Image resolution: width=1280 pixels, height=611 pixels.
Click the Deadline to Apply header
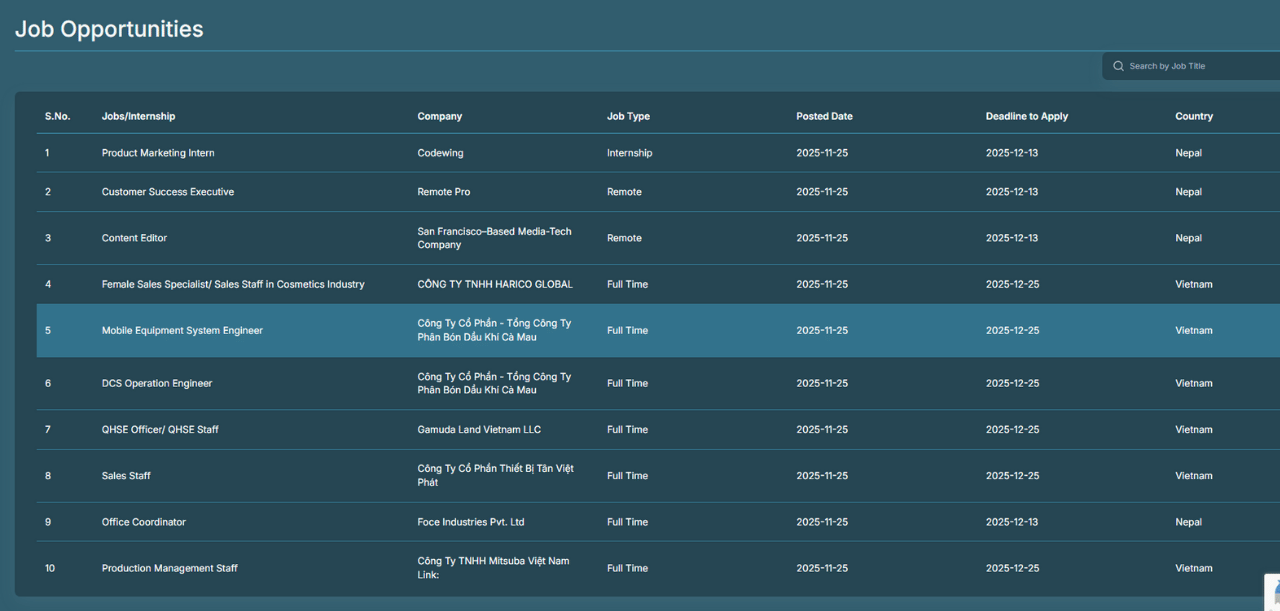click(1027, 116)
